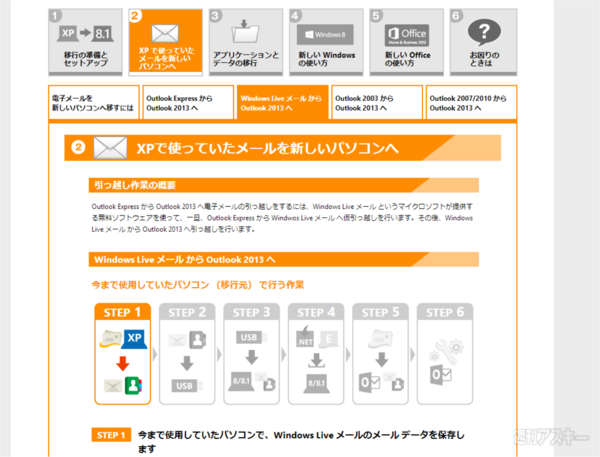
Task: Click the Outlook icon in STEP 5
Action: pyautogui.click(x=370, y=383)
